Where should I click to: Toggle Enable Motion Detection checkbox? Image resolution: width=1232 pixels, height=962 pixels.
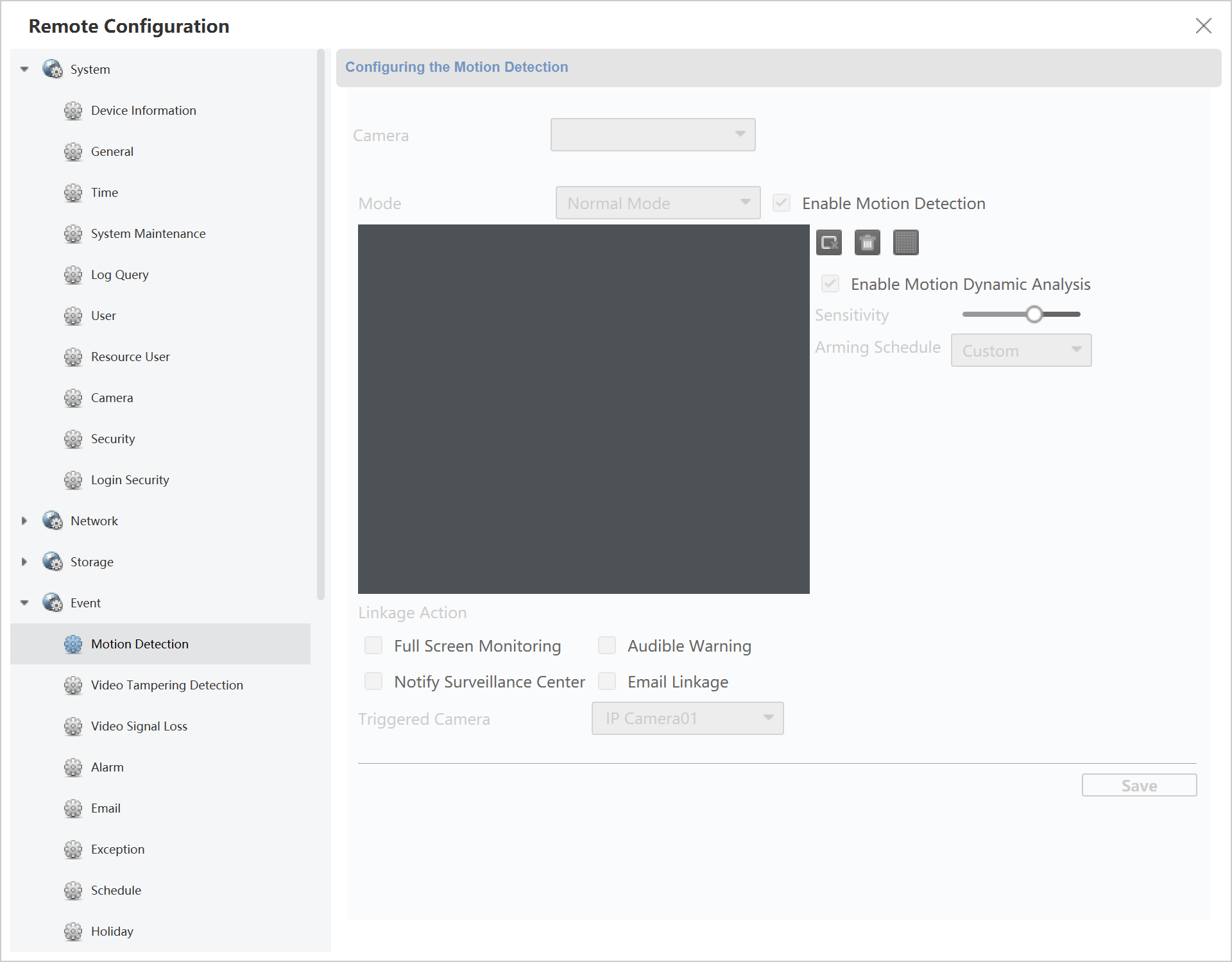(x=781, y=203)
